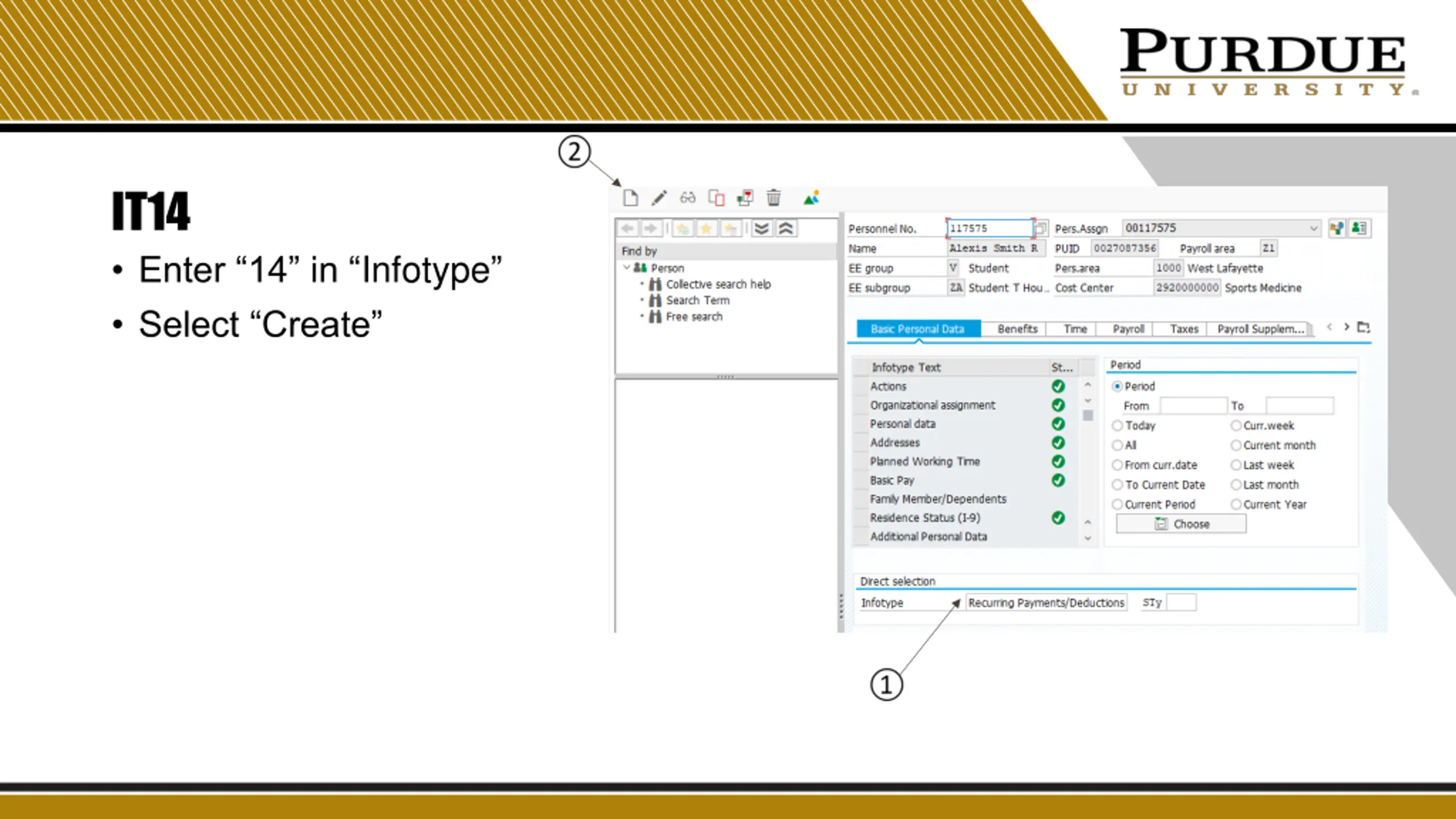This screenshot has height=819, width=1456.
Task: Select the Period radio button
Action: [x=1117, y=386]
